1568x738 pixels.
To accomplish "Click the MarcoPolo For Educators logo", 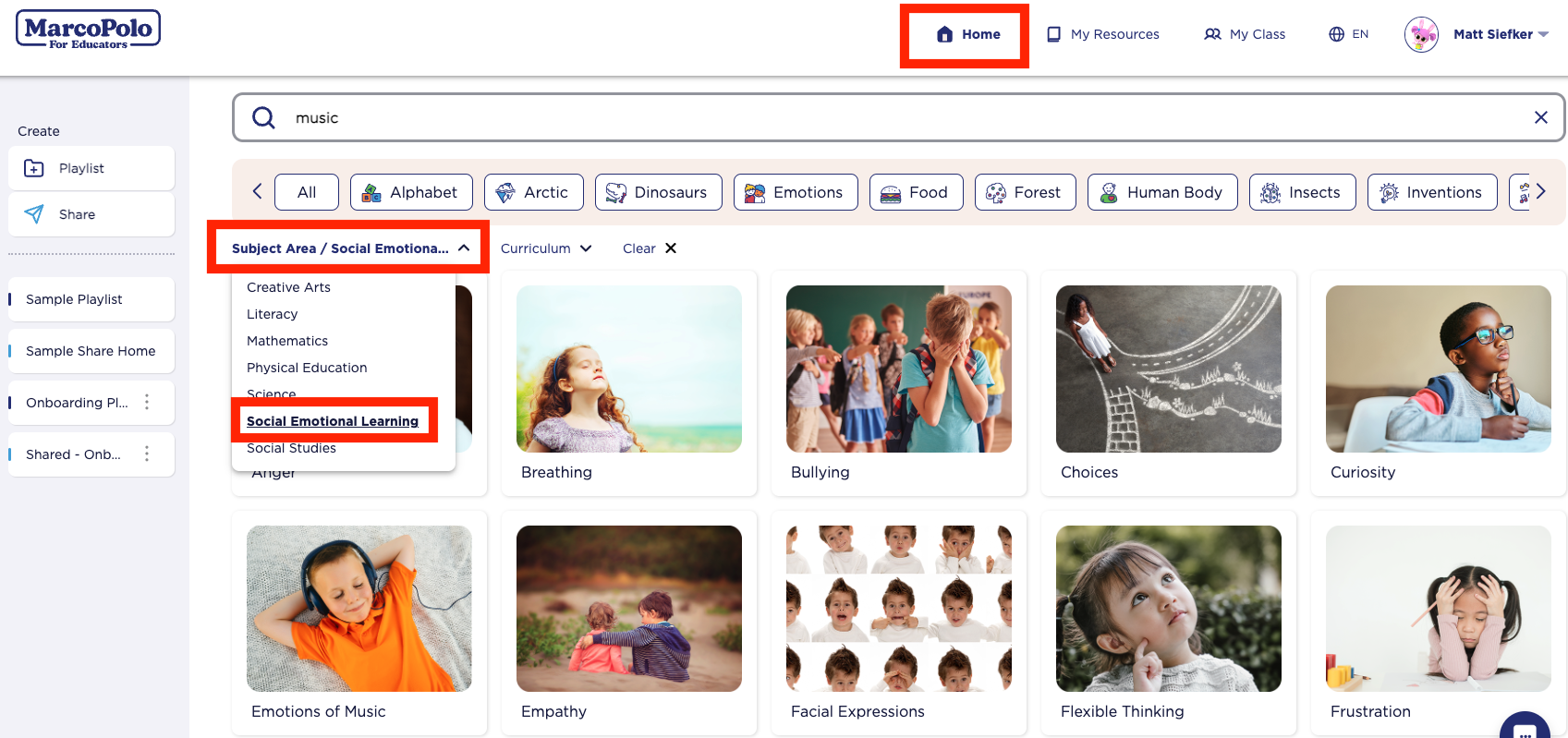I will point(88,29).
